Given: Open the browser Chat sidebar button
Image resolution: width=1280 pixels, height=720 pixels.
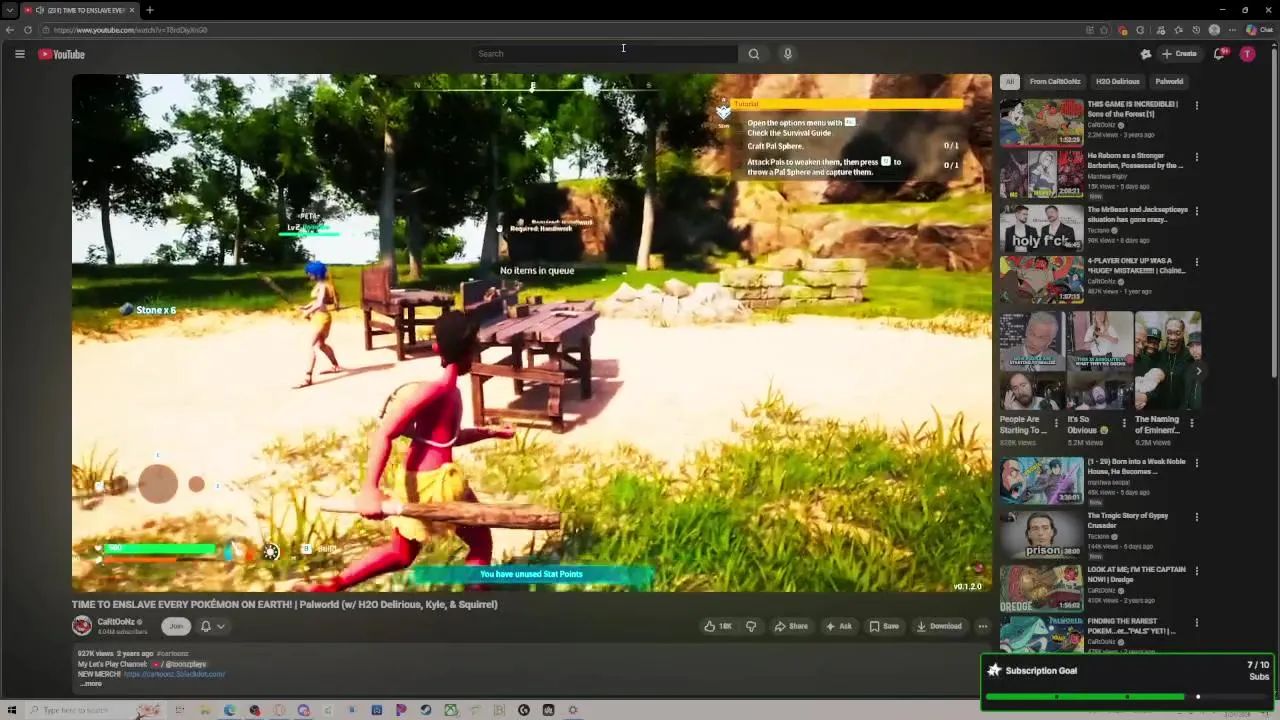Looking at the screenshot, I should click(1259, 30).
